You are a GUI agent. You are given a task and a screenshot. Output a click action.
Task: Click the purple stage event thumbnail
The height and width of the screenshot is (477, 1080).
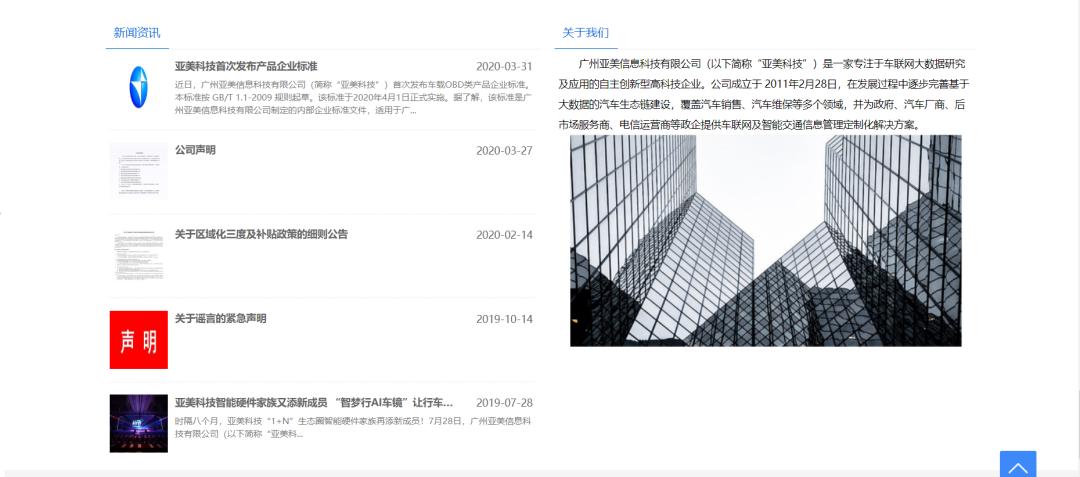tap(138, 423)
